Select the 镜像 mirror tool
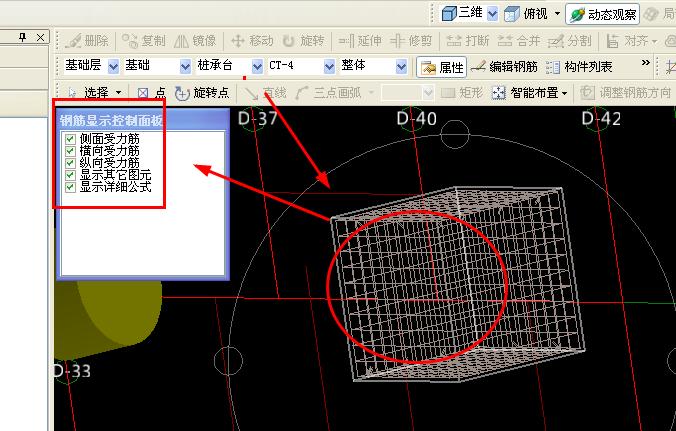 pyautogui.click(x=195, y=41)
